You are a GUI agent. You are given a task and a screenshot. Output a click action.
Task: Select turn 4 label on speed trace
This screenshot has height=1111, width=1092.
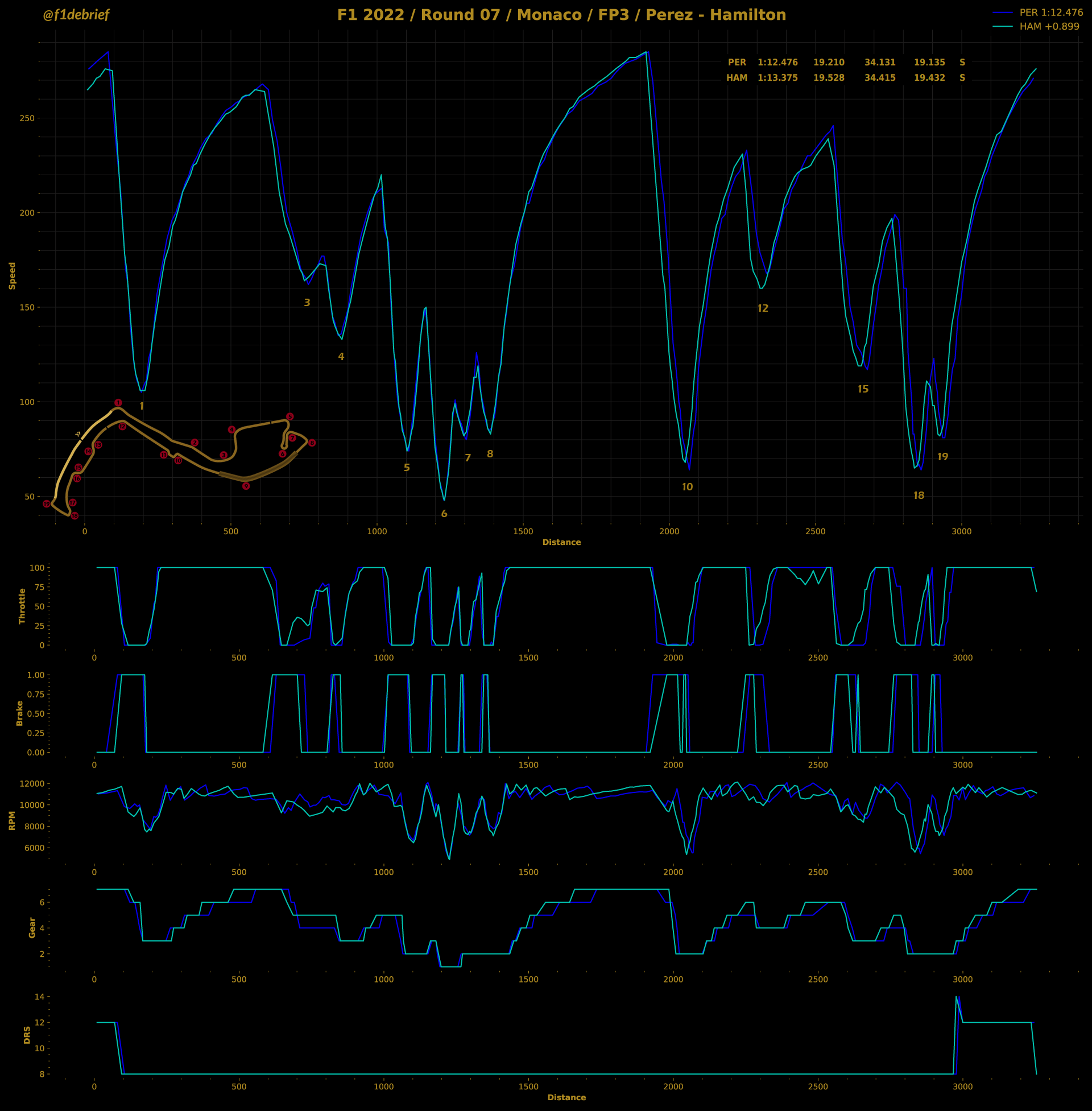click(x=341, y=356)
